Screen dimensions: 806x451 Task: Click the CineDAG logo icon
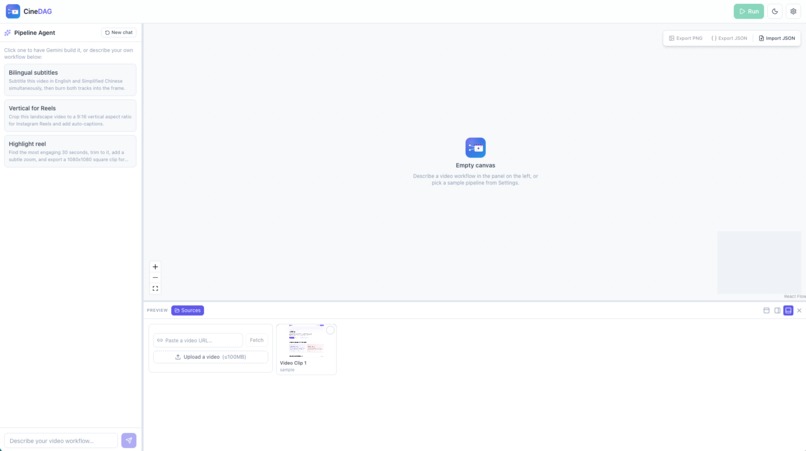pyautogui.click(x=13, y=11)
